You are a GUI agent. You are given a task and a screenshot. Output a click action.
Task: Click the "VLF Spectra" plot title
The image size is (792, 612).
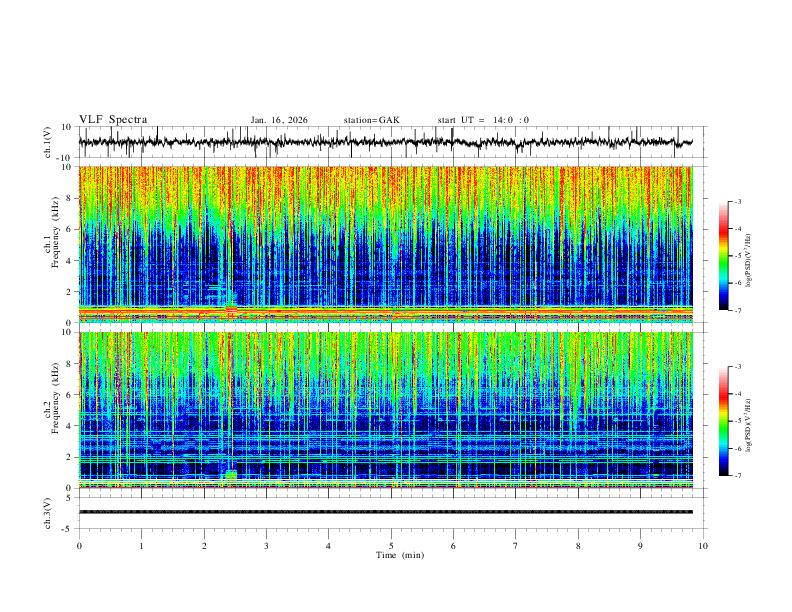click(113, 120)
